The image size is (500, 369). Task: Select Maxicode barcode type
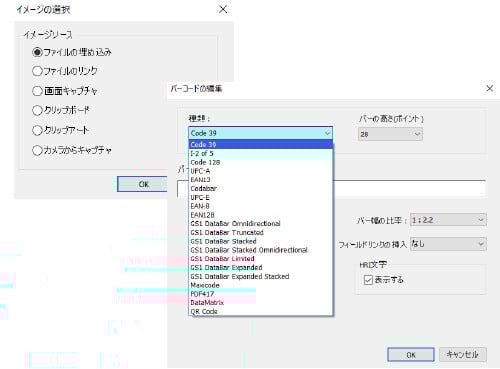pos(261,285)
